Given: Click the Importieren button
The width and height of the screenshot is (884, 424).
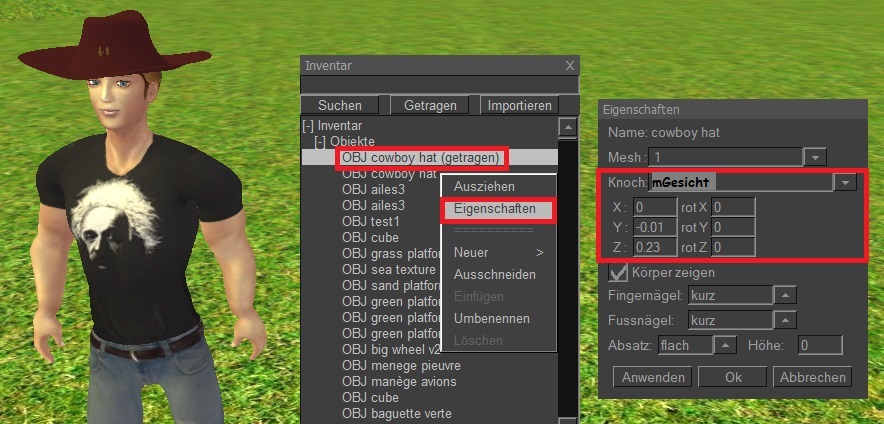Looking at the screenshot, I should click(519, 105).
